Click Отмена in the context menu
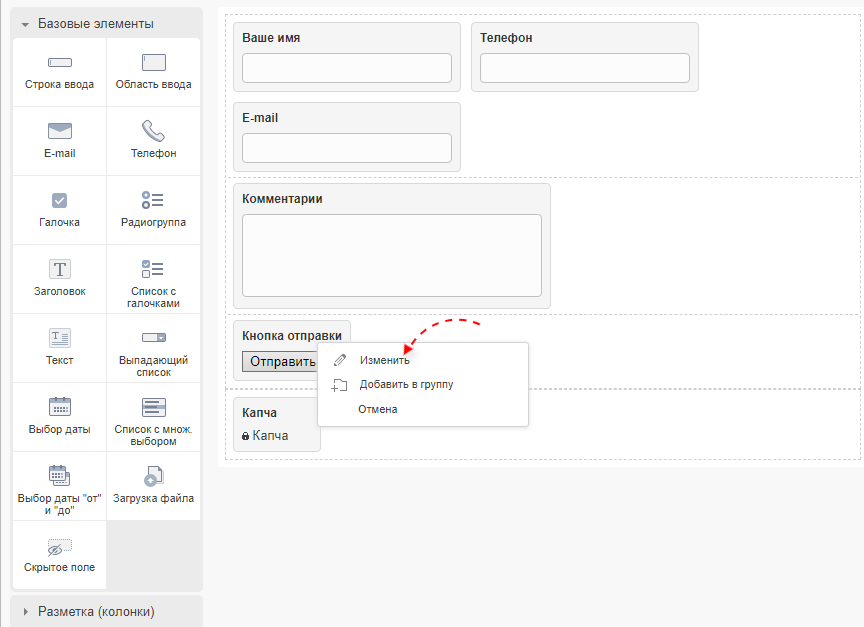864x627 pixels. coord(377,409)
